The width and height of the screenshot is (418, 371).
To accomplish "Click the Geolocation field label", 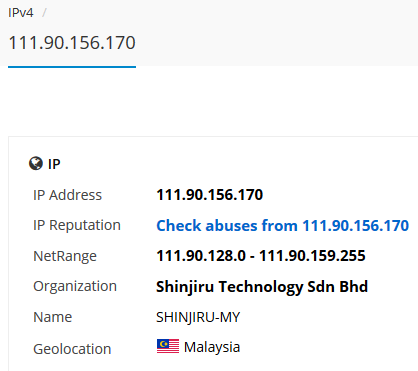I will tap(72, 349).
